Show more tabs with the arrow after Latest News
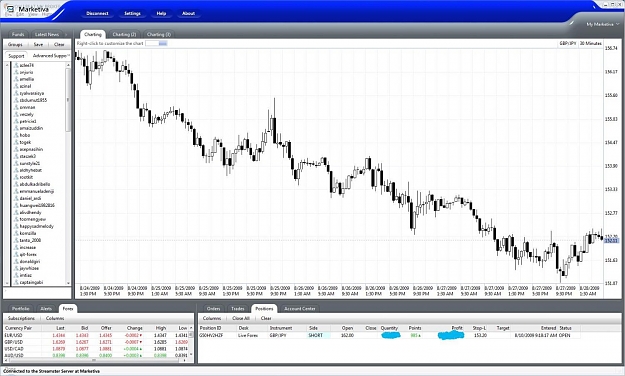 (67, 35)
